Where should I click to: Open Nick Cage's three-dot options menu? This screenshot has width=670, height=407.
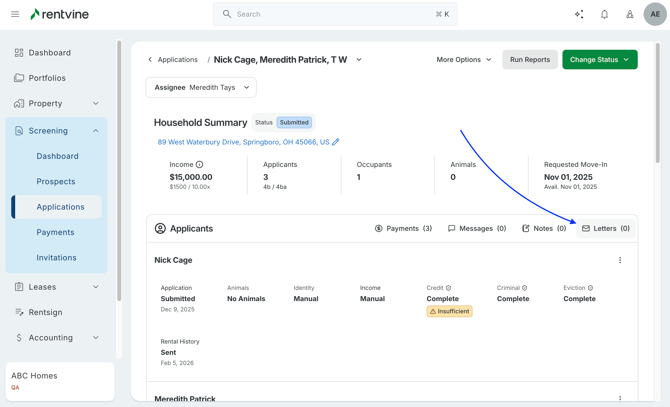coord(620,260)
